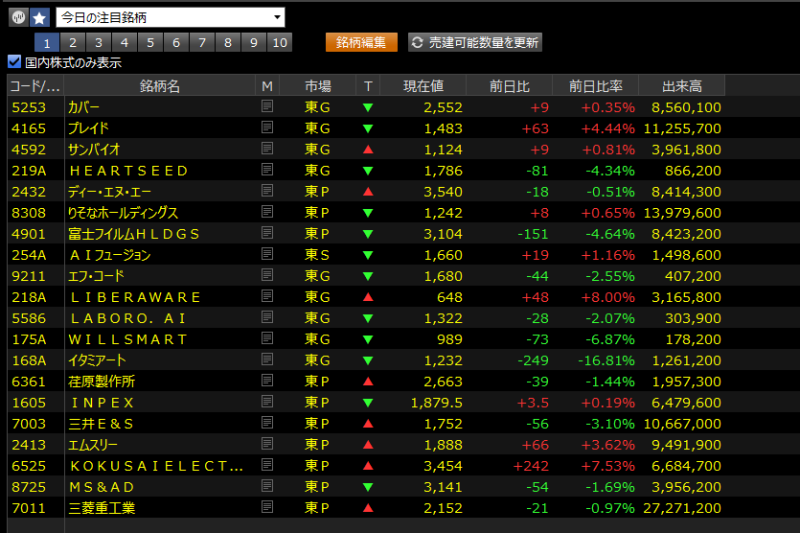The width and height of the screenshot is (800, 533).
Task: Open memo icon for エムスリー row
Action: [267, 444]
